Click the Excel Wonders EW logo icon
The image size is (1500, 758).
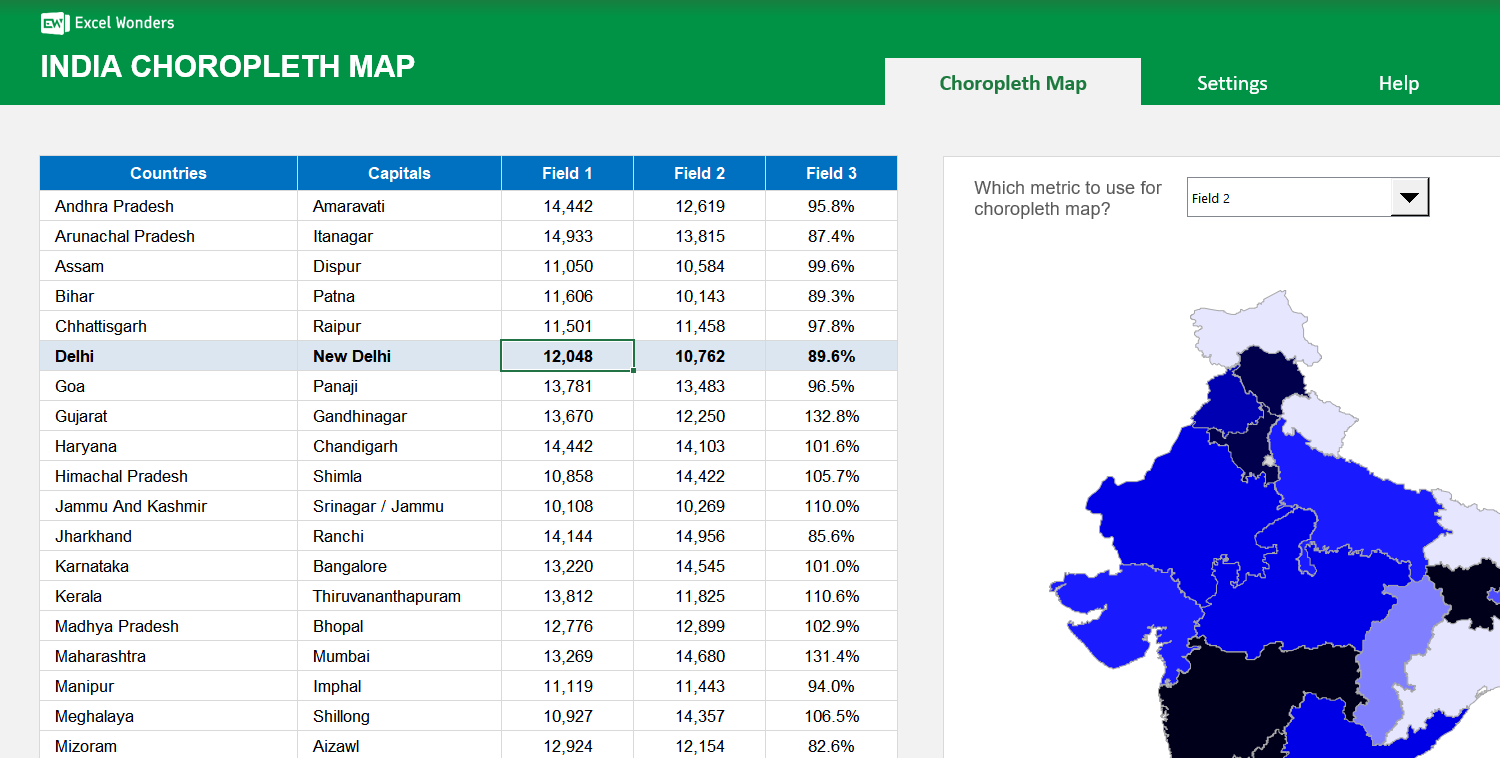click(52, 23)
